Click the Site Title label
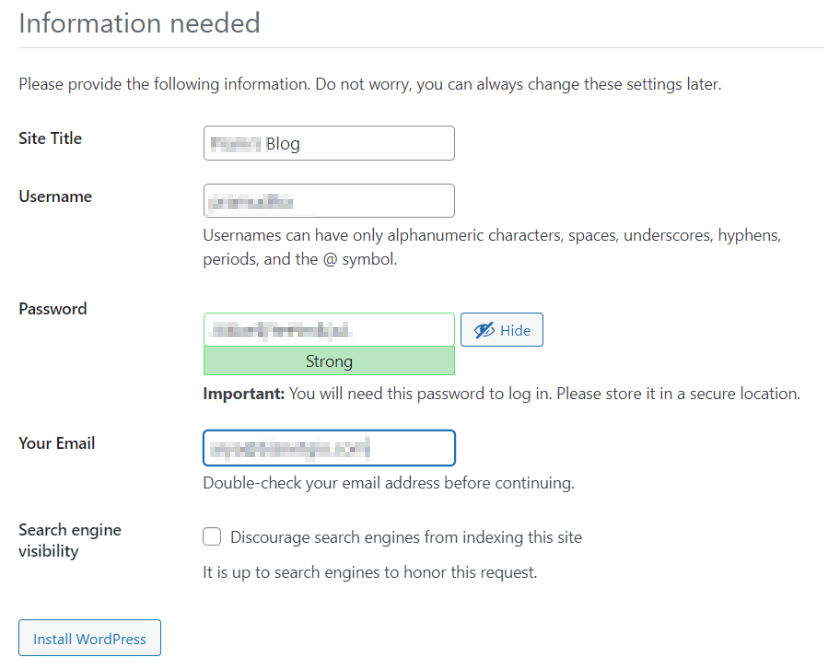 coord(50,138)
